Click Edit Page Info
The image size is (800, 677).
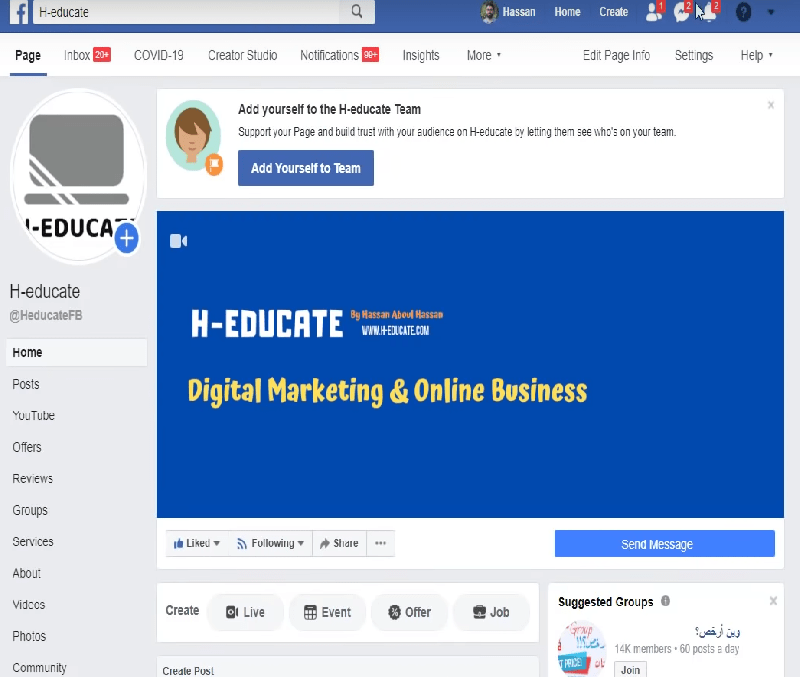point(616,55)
